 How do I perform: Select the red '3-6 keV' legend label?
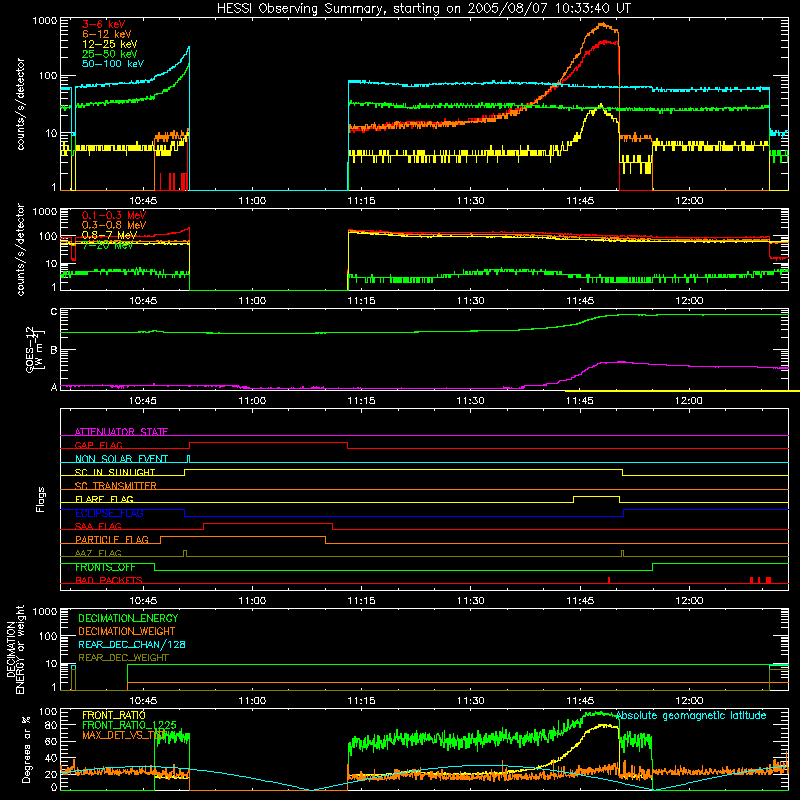tap(104, 24)
